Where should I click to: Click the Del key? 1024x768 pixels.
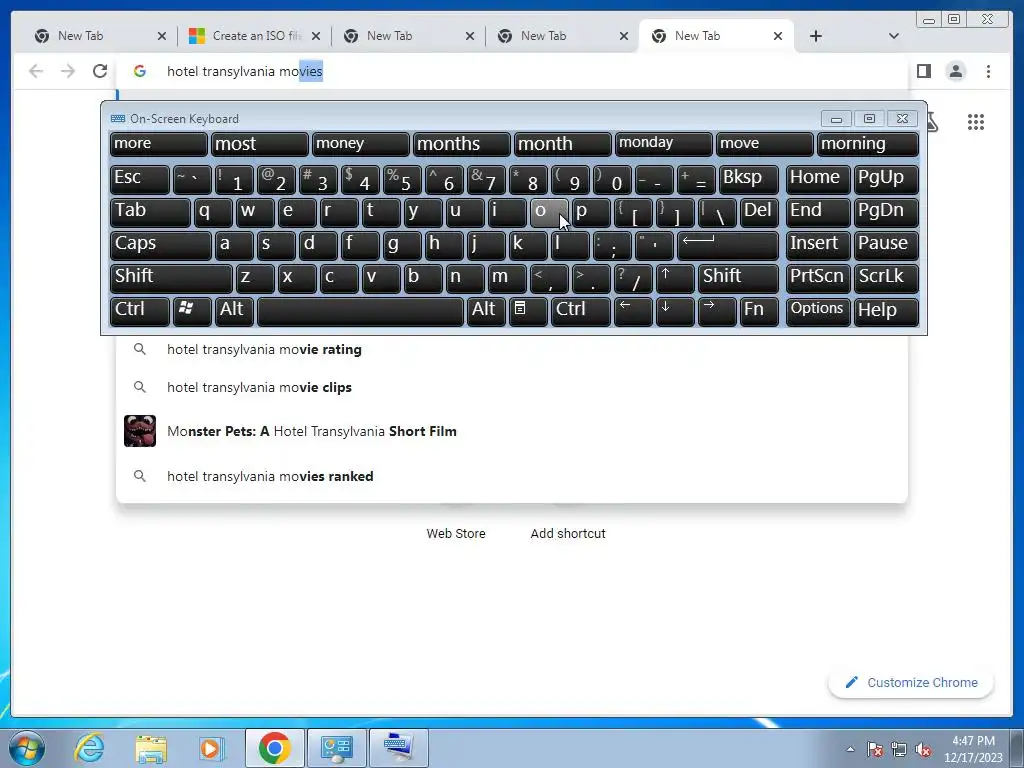759,212
